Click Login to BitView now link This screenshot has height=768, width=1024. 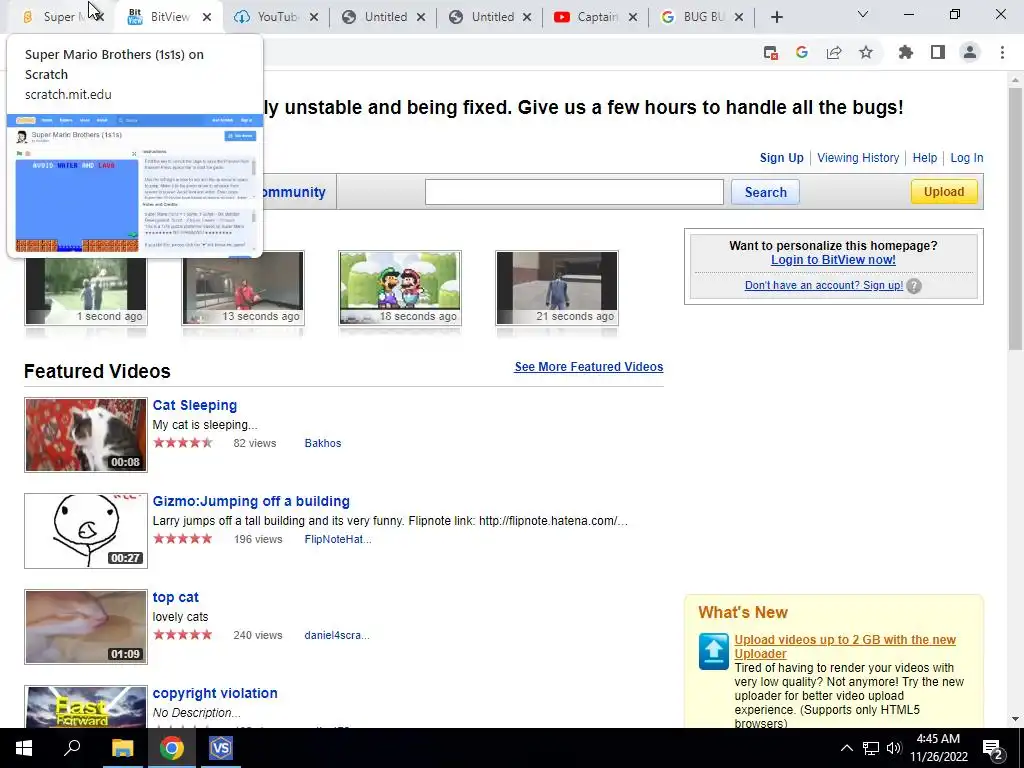[x=833, y=259]
